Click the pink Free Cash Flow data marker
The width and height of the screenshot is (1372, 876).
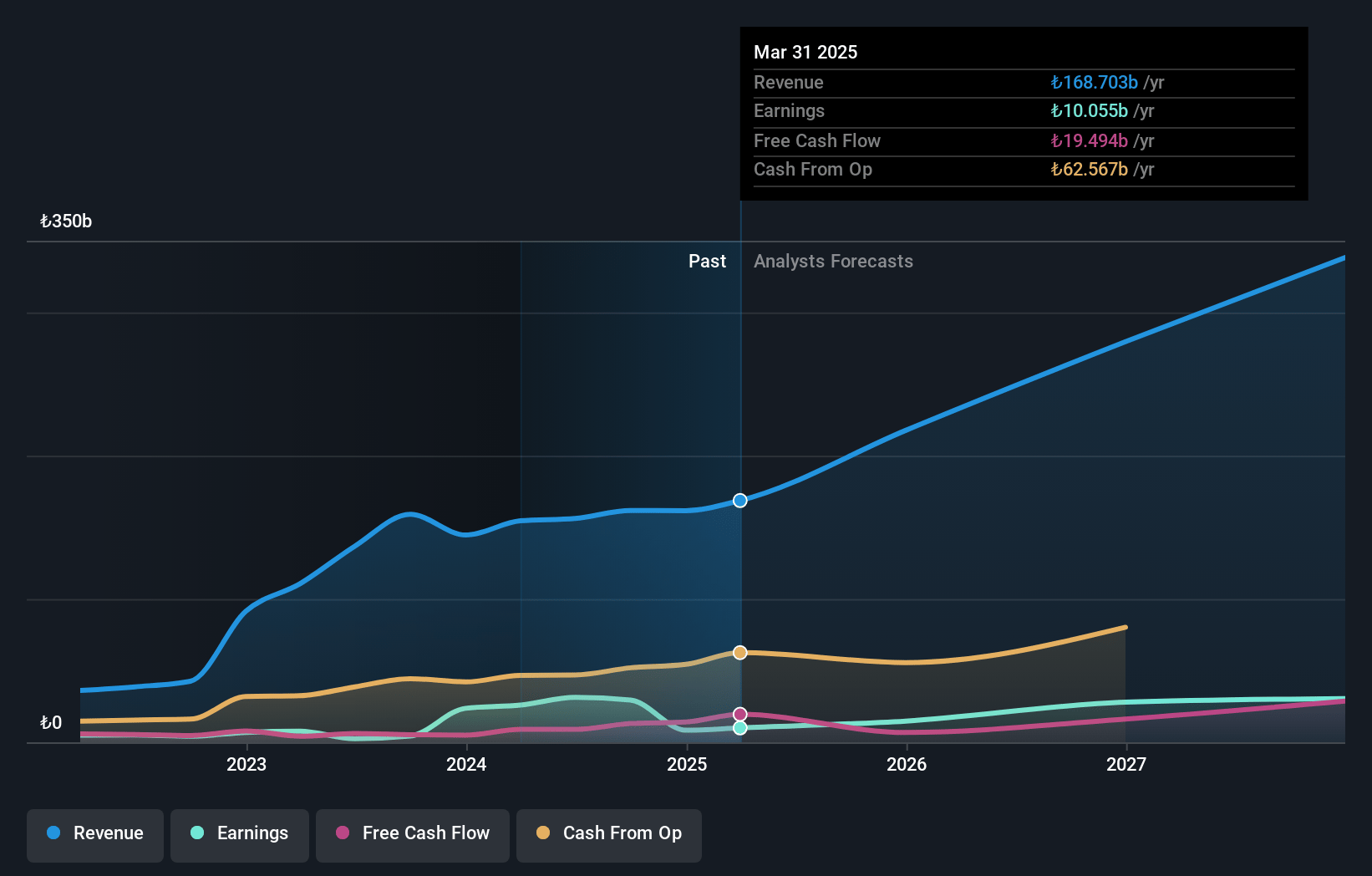(x=740, y=714)
